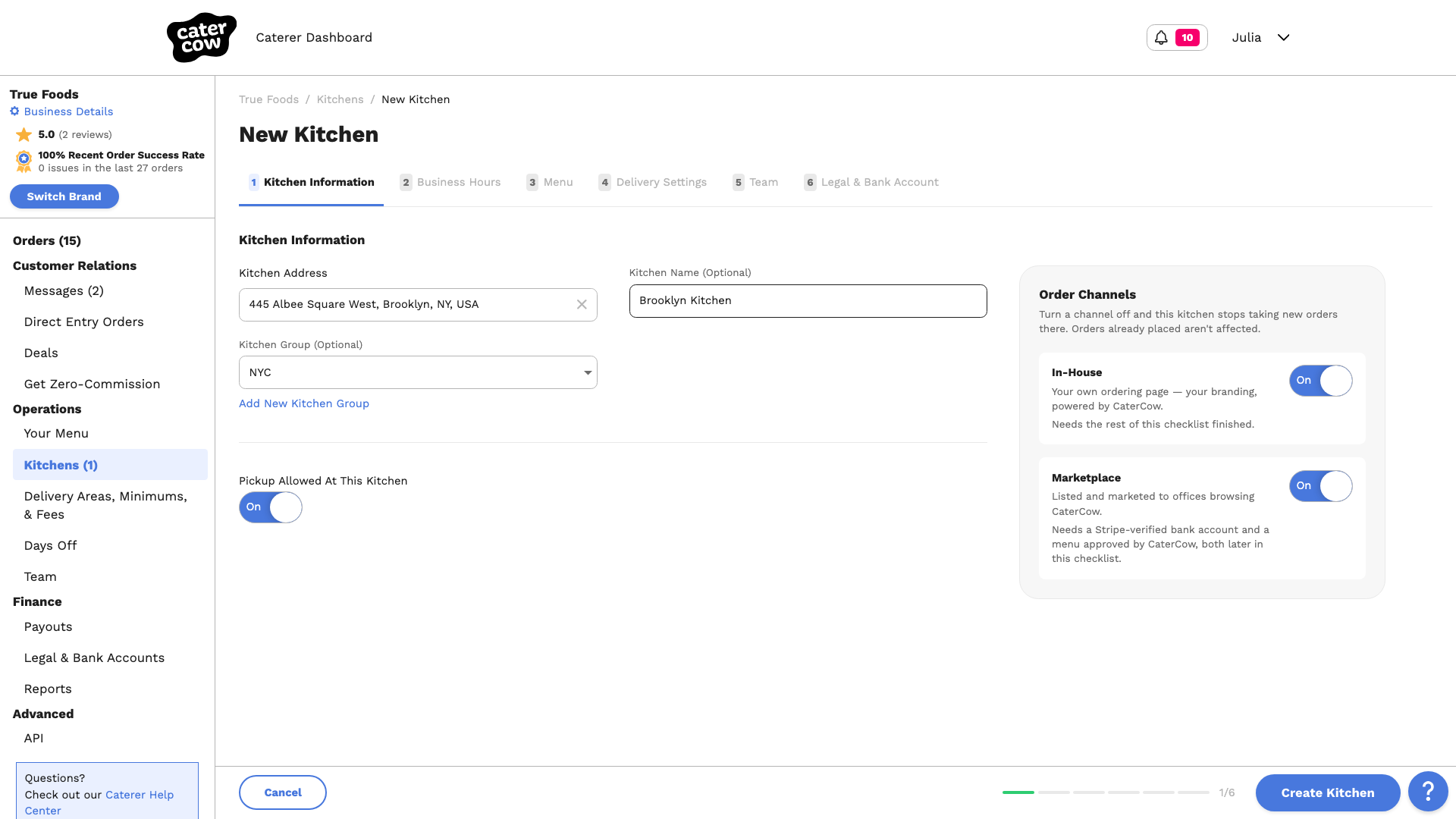The height and width of the screenshot is (819, 1456).
Task: Select Kitchen Information tab
Action: [x=312, y=182]
